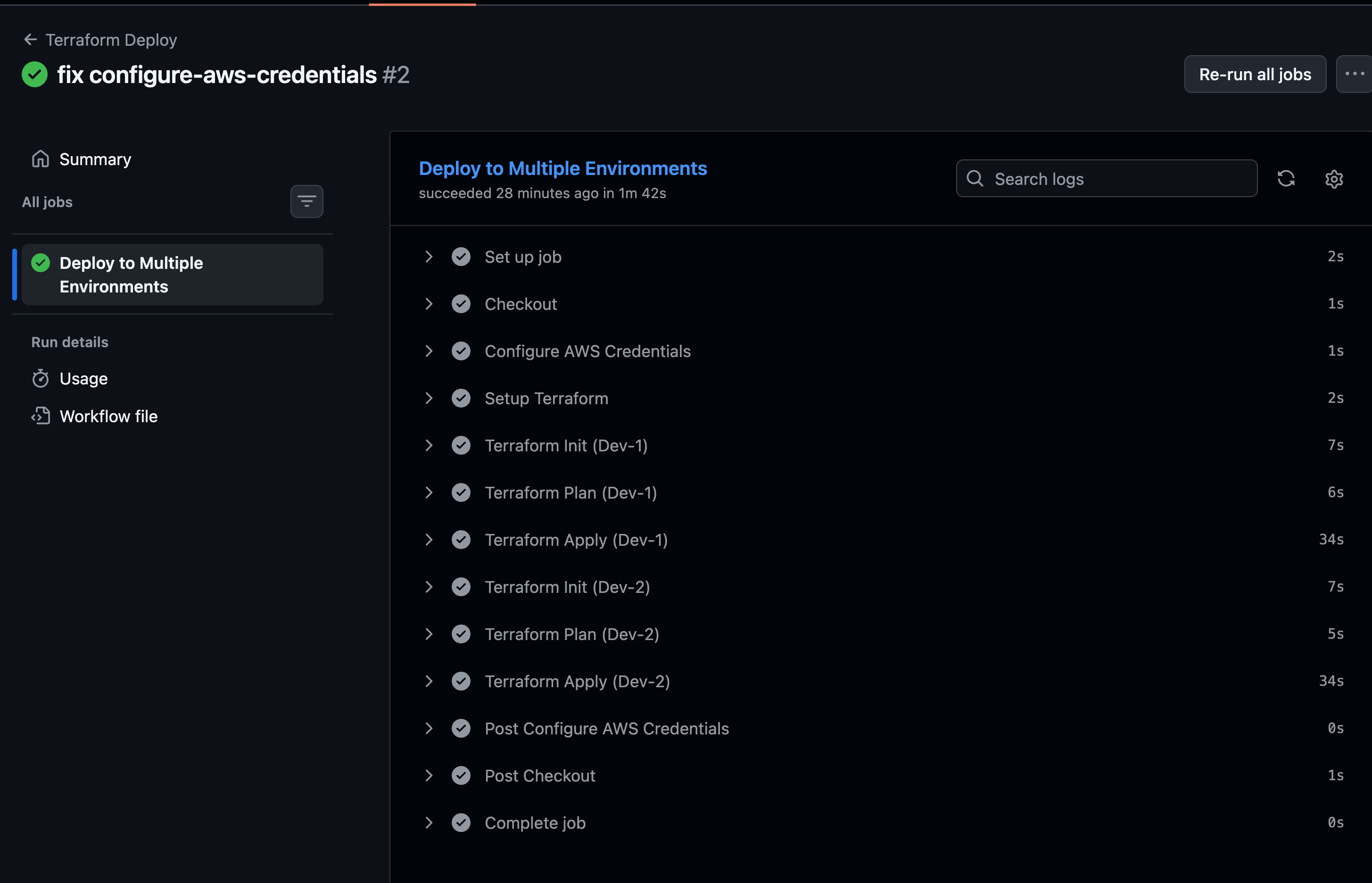Open the log display settings gear
Screen dimensions: 1372x883
coord(1334,179)
